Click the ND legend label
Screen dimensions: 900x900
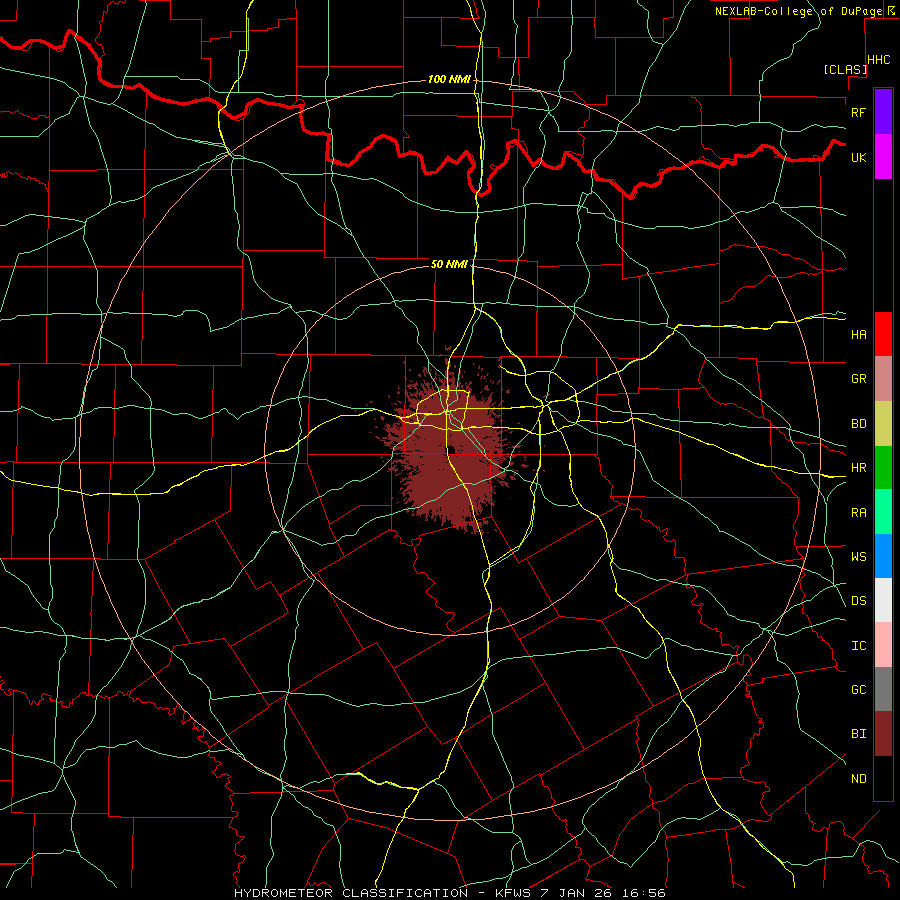858,779
